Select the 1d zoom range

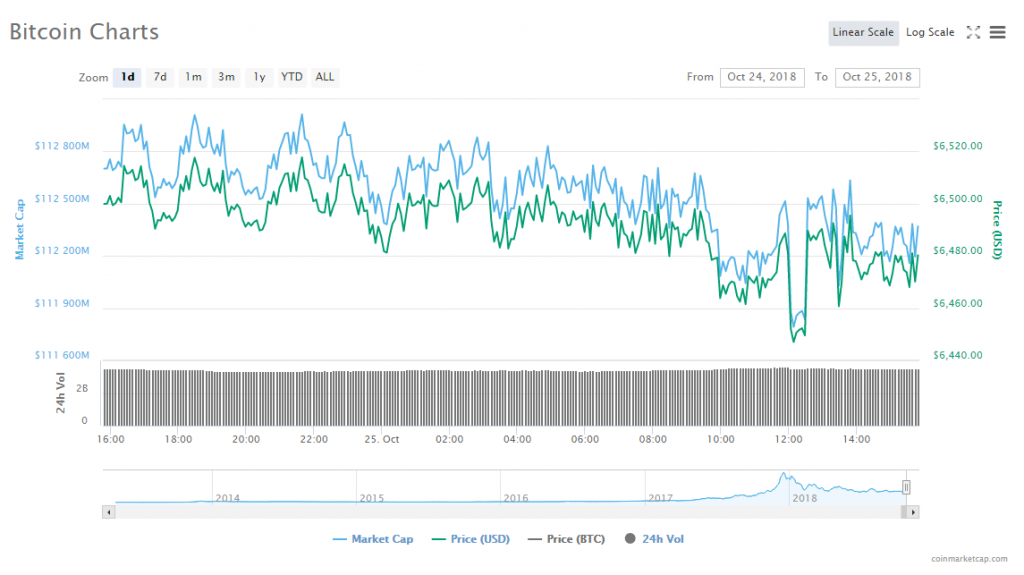[127, 77]
